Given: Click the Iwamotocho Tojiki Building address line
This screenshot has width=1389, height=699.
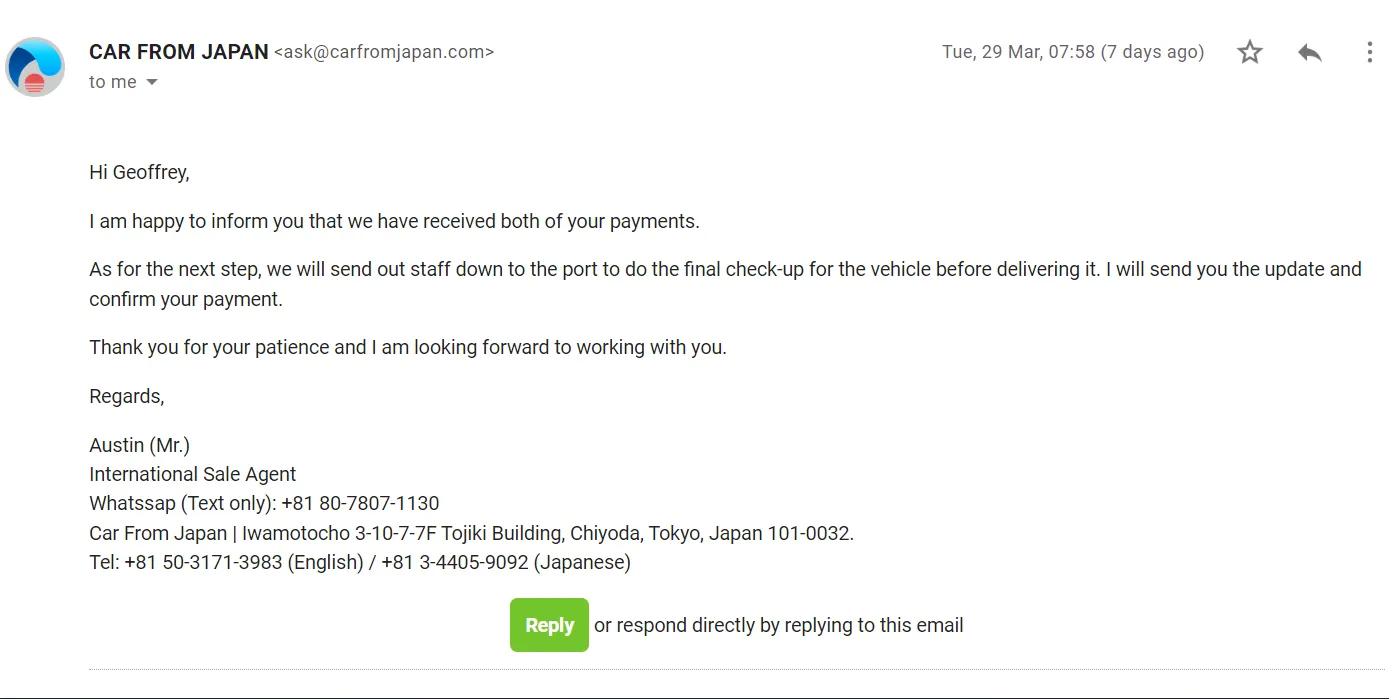Looking at the screenshot, I should [x=548, y=533].
